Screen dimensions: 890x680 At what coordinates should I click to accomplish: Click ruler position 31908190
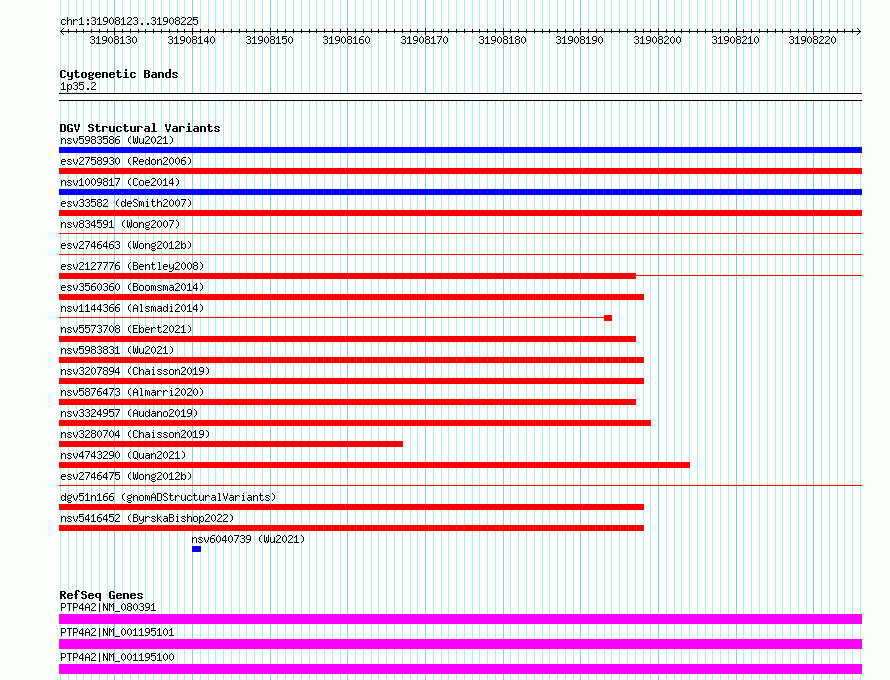pyautogui.click(x=580, y=40)
